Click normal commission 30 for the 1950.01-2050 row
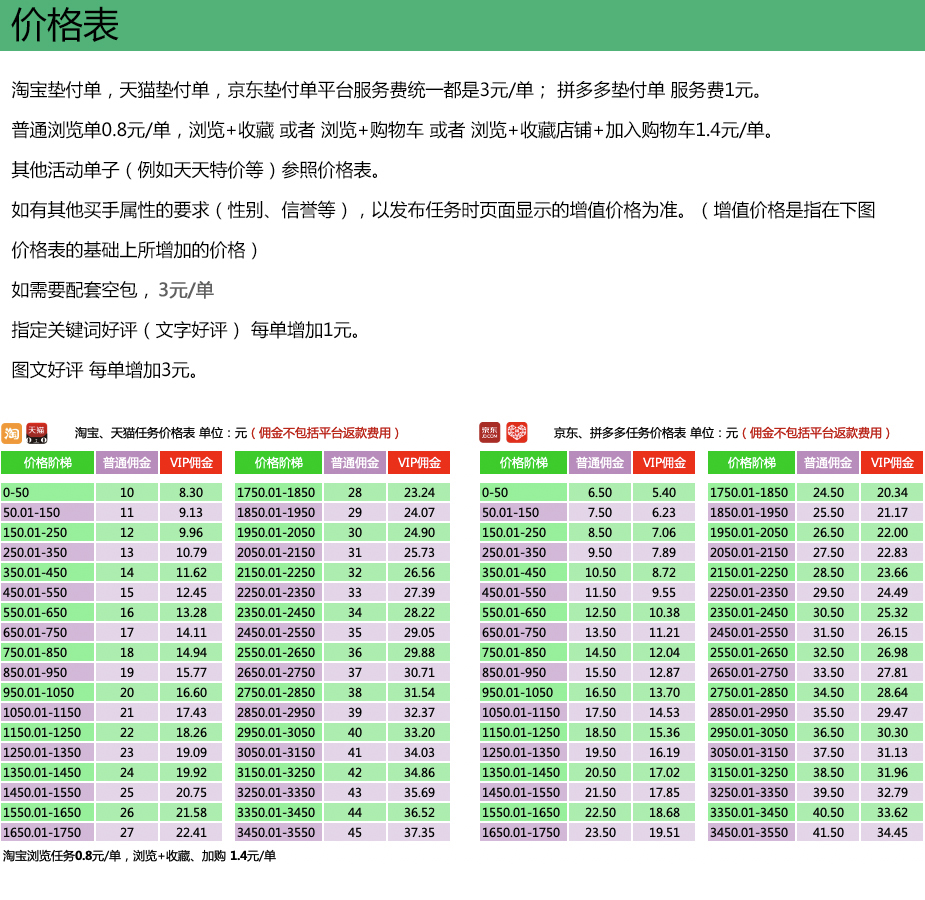 tap(355, 533)
